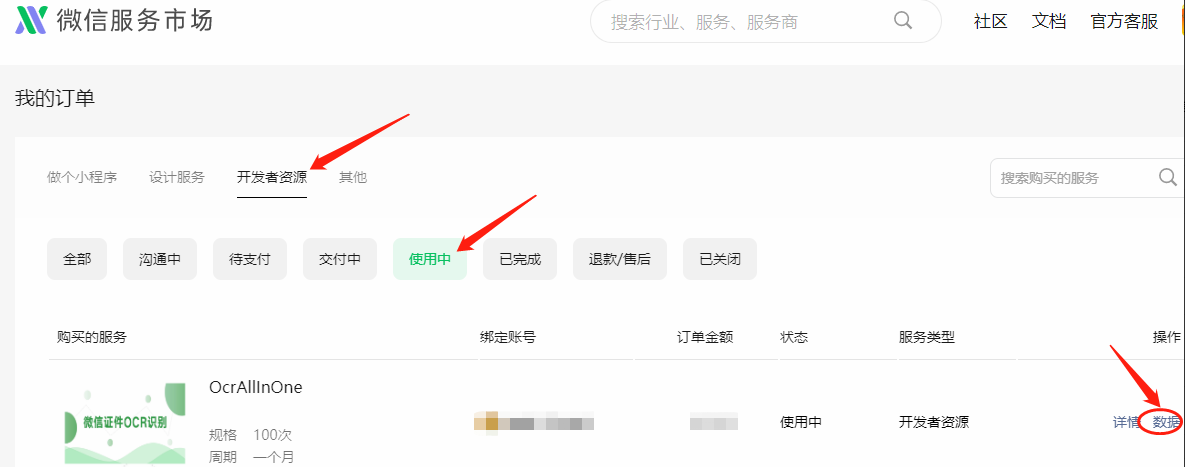Switch to the 做个小程序 tab
Image resolution: width=1185 pixels, height=467 pixels.
tap(82, 178)
